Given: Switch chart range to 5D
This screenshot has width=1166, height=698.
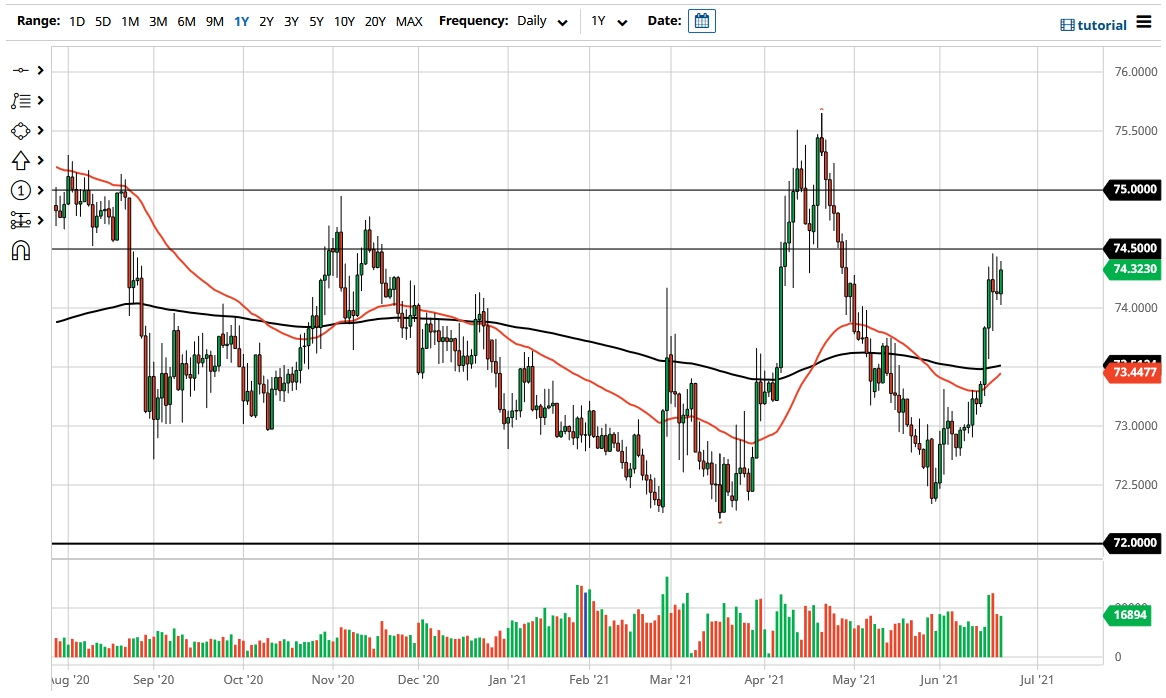Looking at the screenshot, I should [x=102, y=21].
